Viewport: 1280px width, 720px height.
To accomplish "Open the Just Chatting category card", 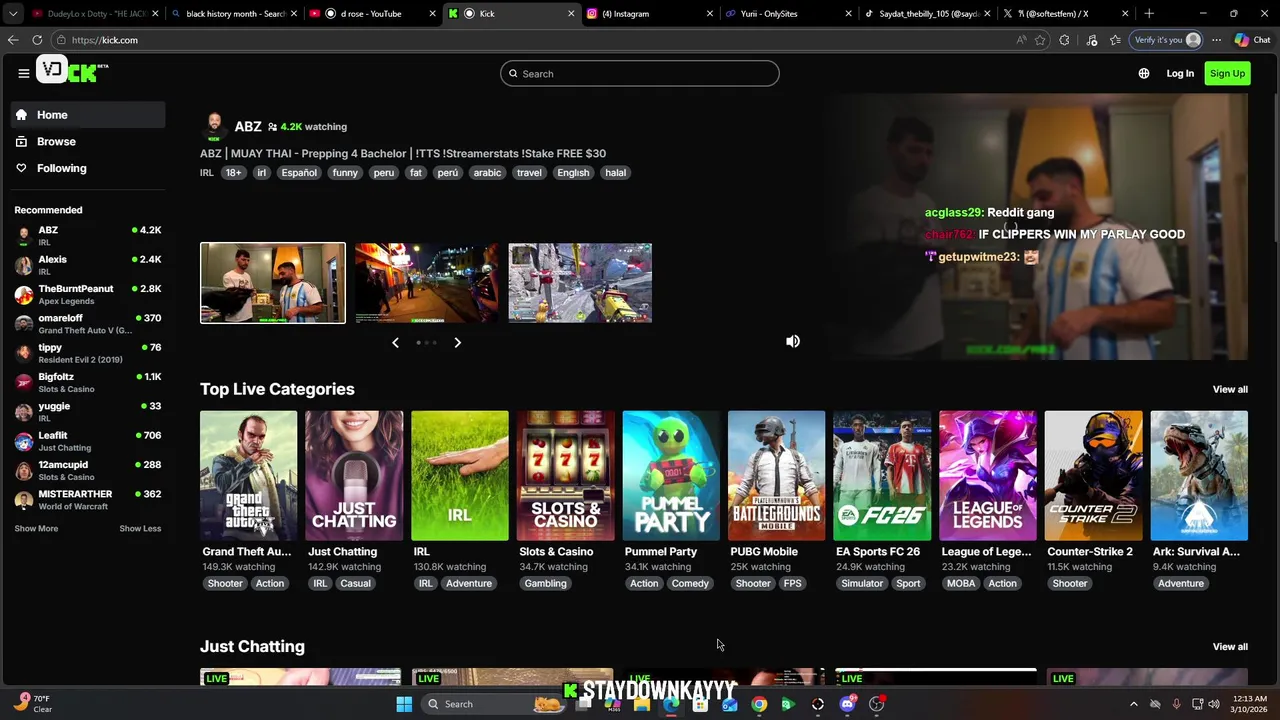I will [354, 476].
